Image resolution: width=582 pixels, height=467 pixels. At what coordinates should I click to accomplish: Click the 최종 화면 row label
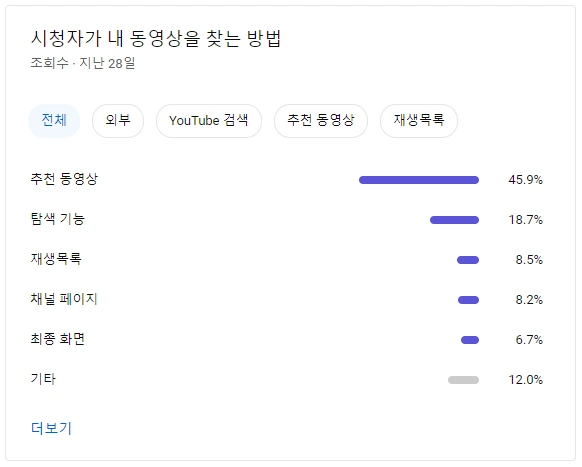point(58,339)
